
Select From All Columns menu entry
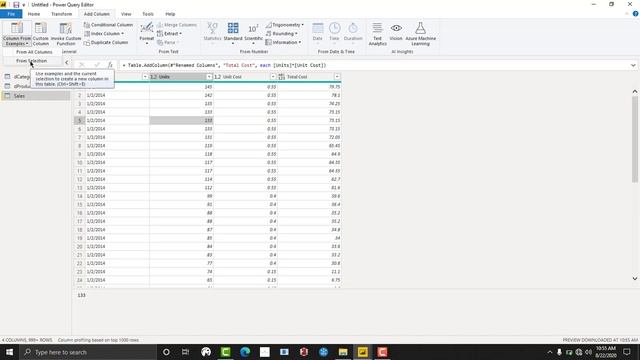coord(34,52)
